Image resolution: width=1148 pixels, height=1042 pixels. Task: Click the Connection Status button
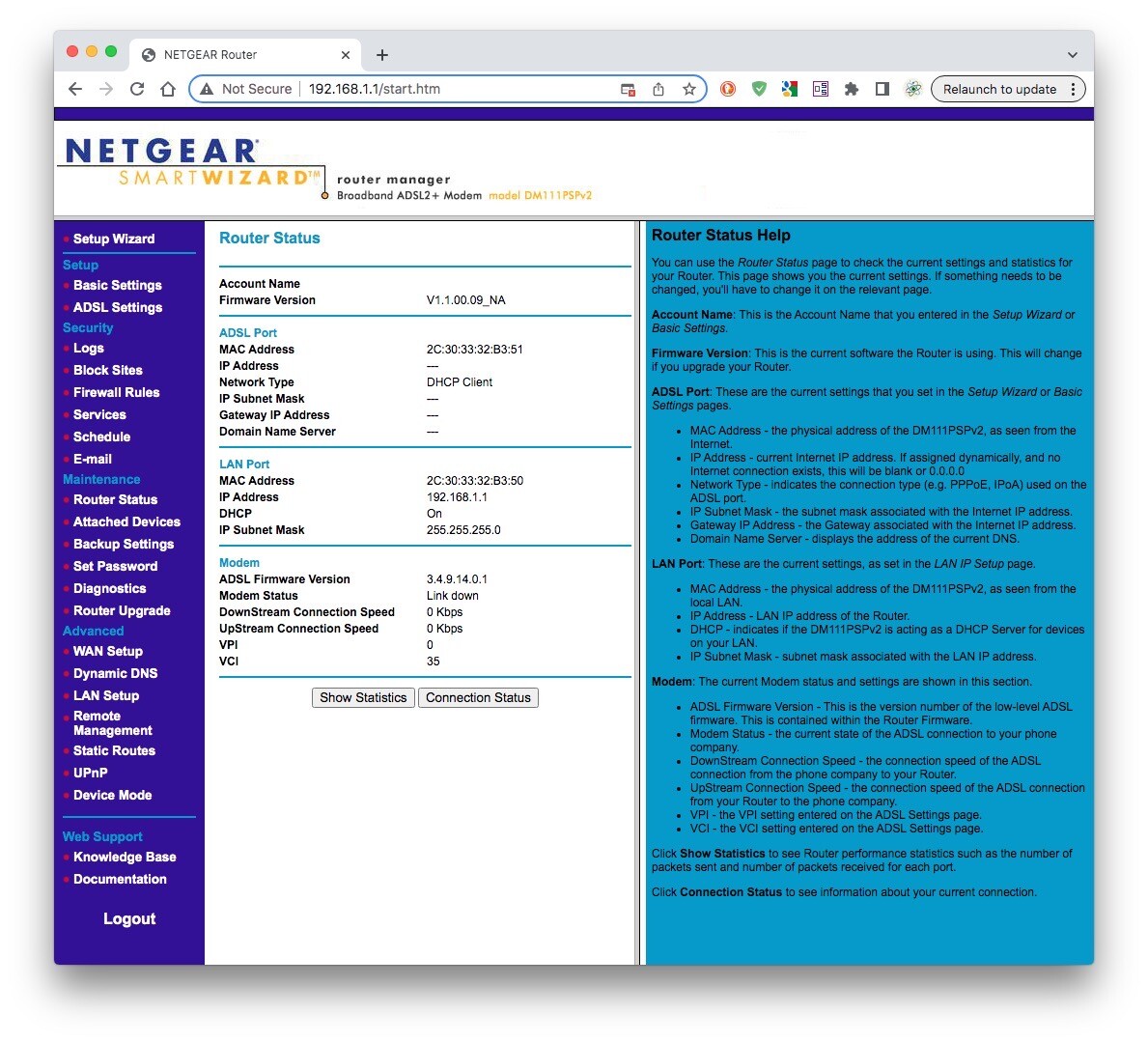point(478,698)
